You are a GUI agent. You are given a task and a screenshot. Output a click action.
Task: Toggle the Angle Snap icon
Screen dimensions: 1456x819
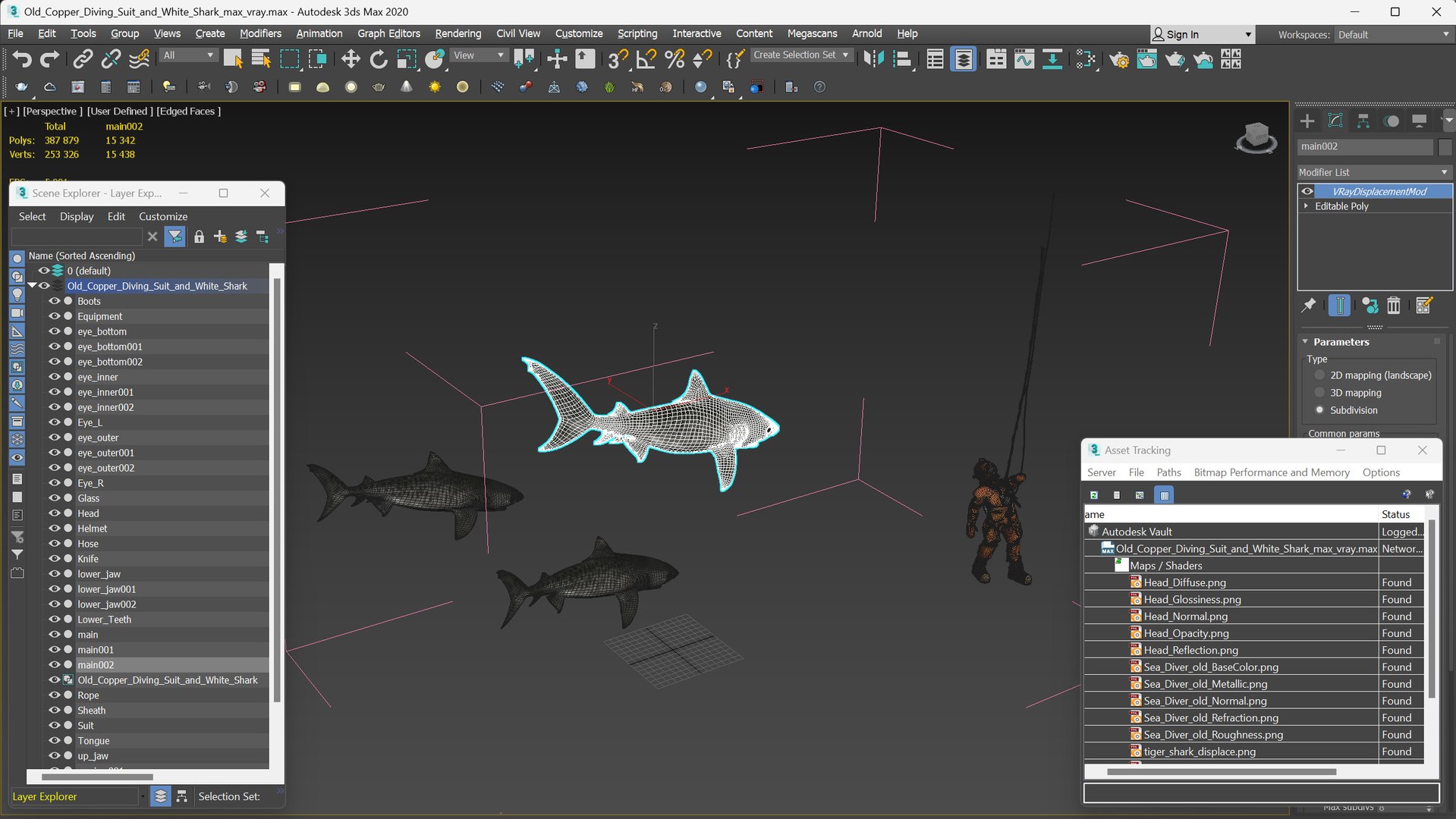tap(646, 59)
